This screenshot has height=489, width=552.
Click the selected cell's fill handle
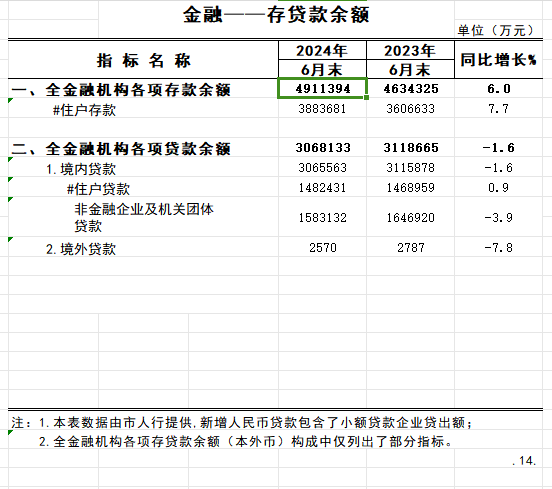click(x=366, y=98)
